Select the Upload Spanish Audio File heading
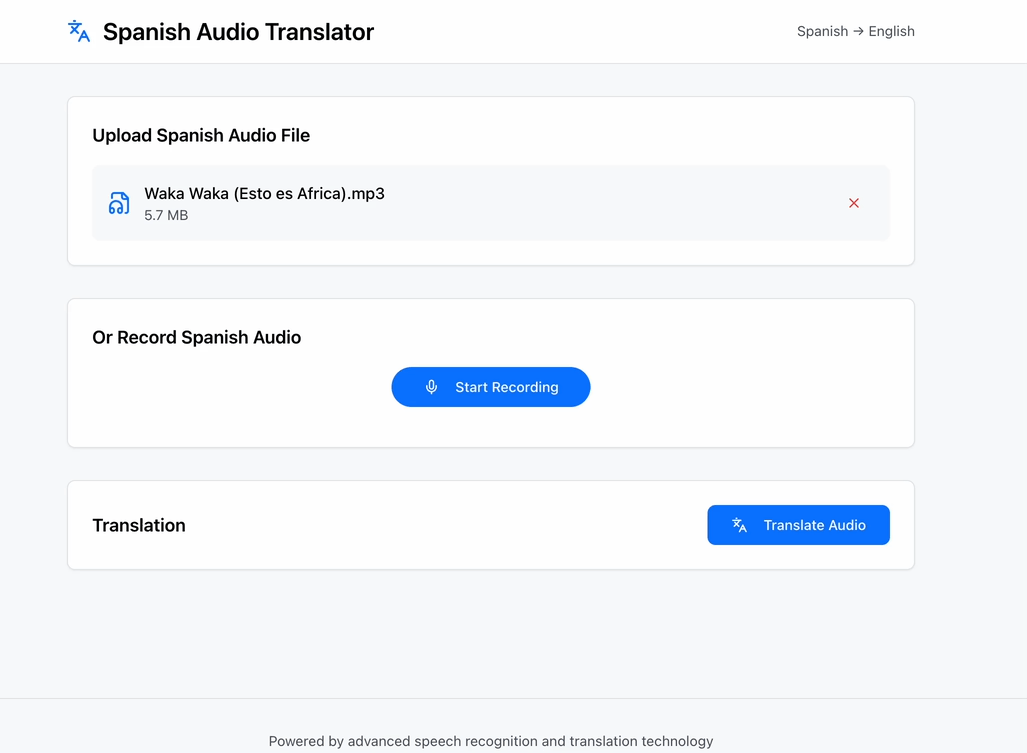1027x753 pixels. click(200, 135)
